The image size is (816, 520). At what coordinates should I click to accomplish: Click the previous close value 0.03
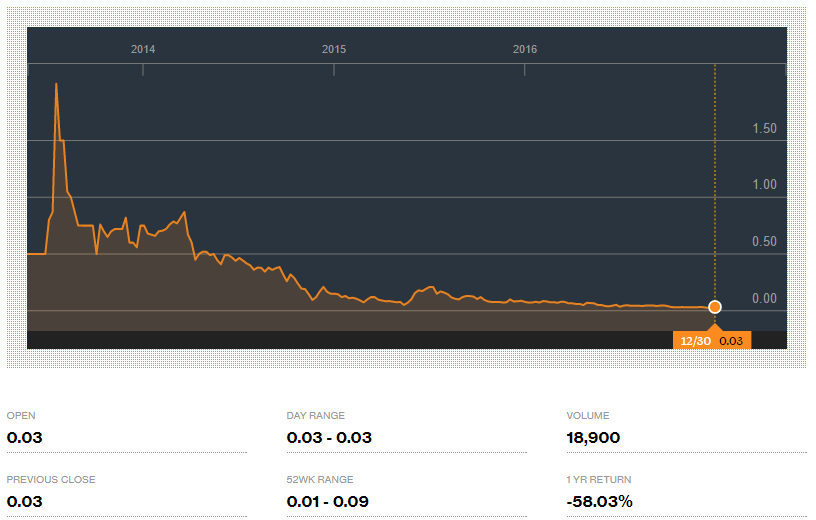pyautogui.click(x=24, y=501)
